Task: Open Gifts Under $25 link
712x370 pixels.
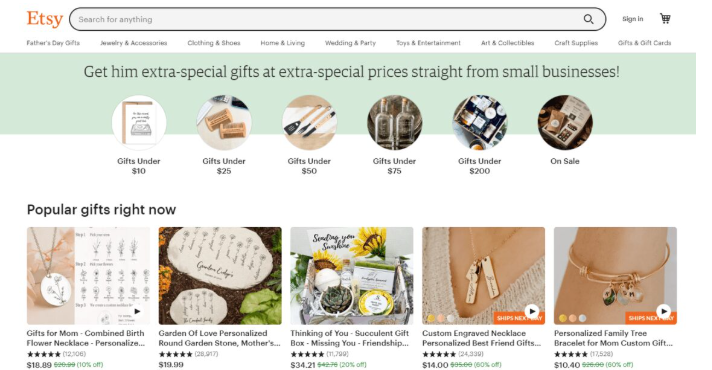Action: click(x=224, y=166)
